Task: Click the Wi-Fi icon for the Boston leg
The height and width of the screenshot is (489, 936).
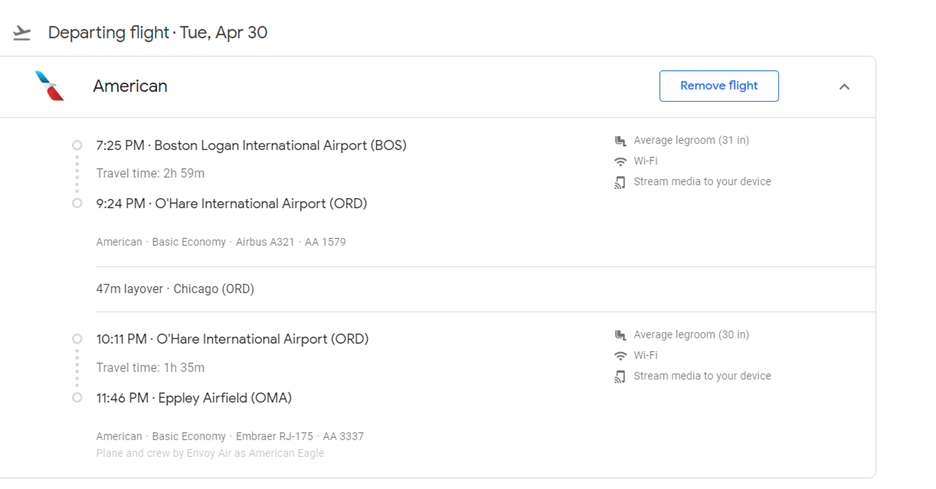Action: click(x=620, y=161)
